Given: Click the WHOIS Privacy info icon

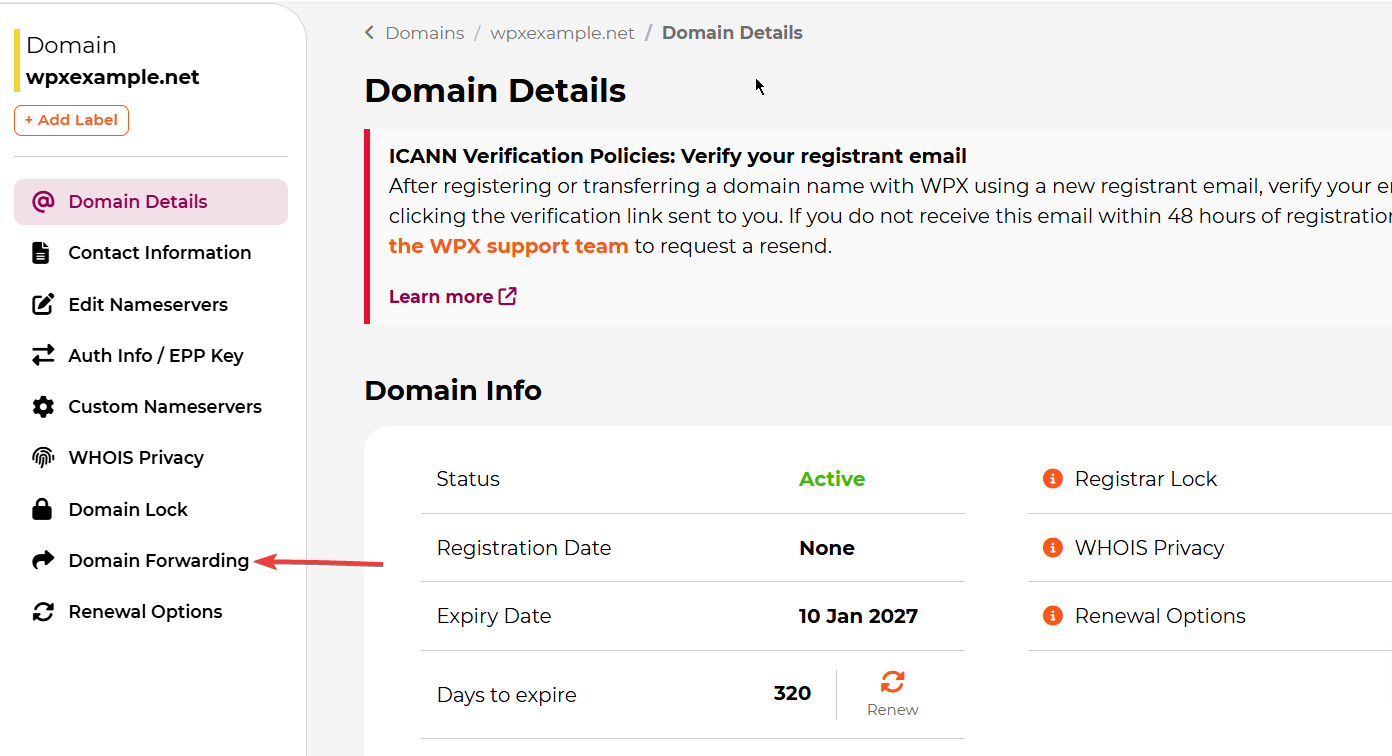Looking at the screenshot, I should coord(1052,548).
